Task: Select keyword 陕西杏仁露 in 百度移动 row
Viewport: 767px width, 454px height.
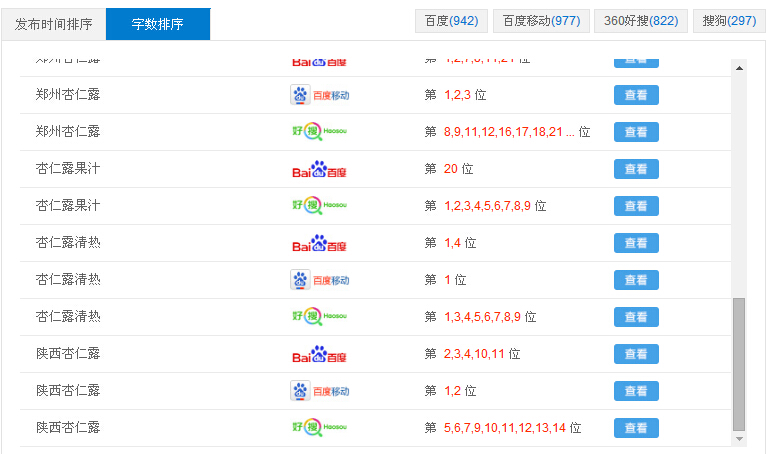Action: pos(68,391)
